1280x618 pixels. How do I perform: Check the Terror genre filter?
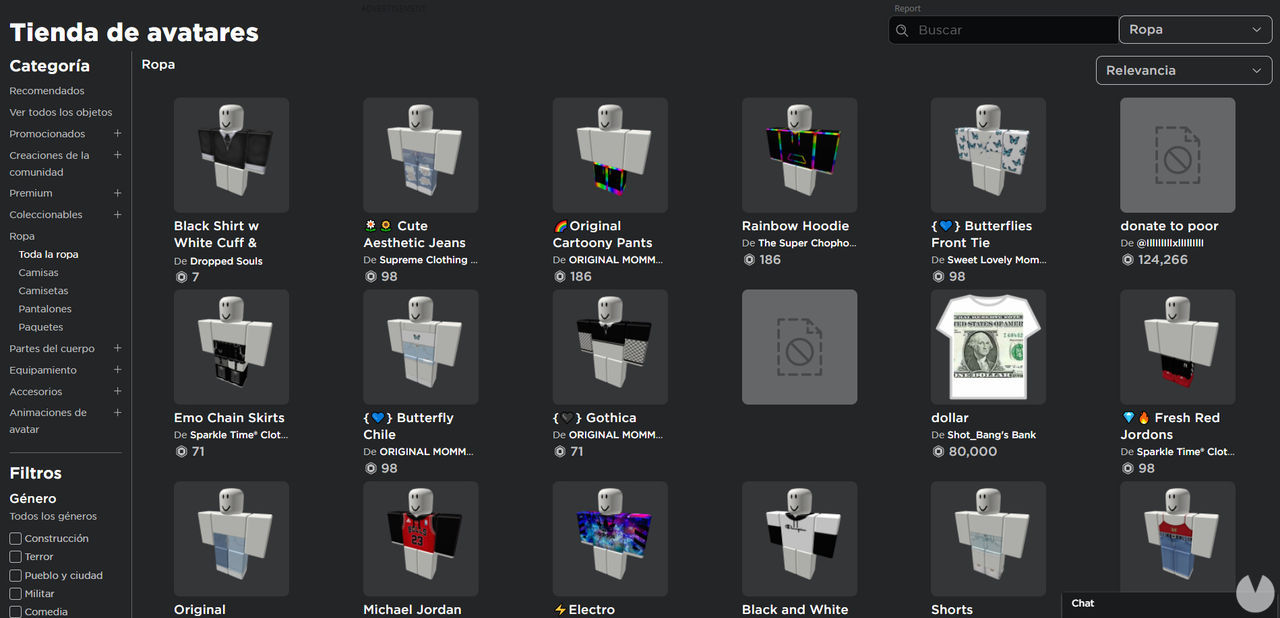pos(15,557)
